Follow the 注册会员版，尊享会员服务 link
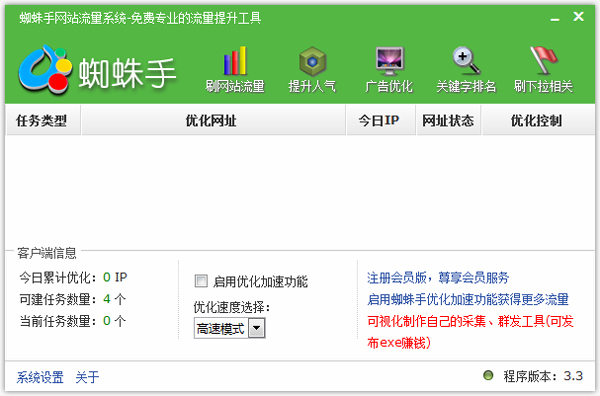The height and width of the screenshot is (396, 600). pos(438,278)
